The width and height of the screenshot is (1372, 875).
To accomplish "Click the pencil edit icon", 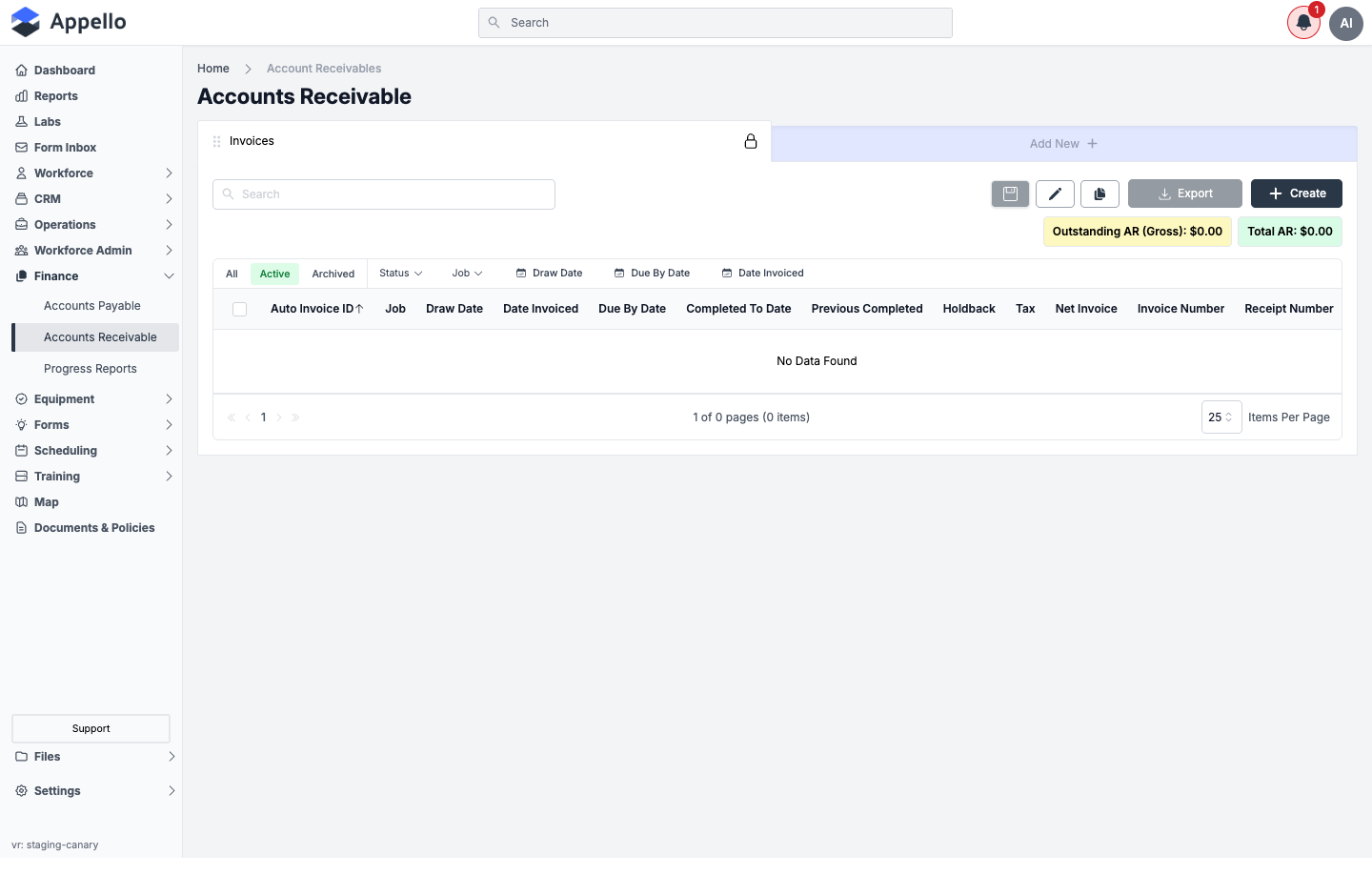I will [1055, 193].
